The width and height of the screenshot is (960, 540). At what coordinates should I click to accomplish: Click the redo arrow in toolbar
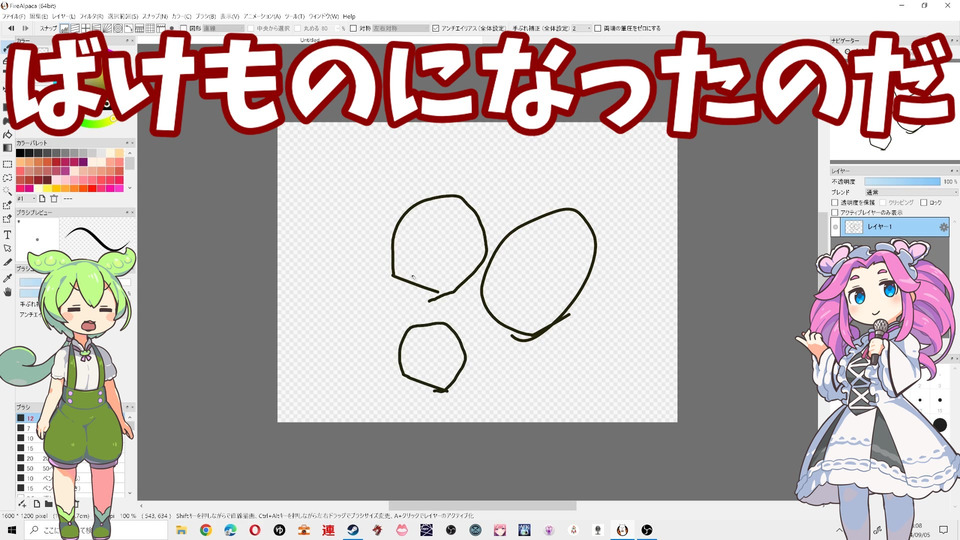[x=25, y=28]
